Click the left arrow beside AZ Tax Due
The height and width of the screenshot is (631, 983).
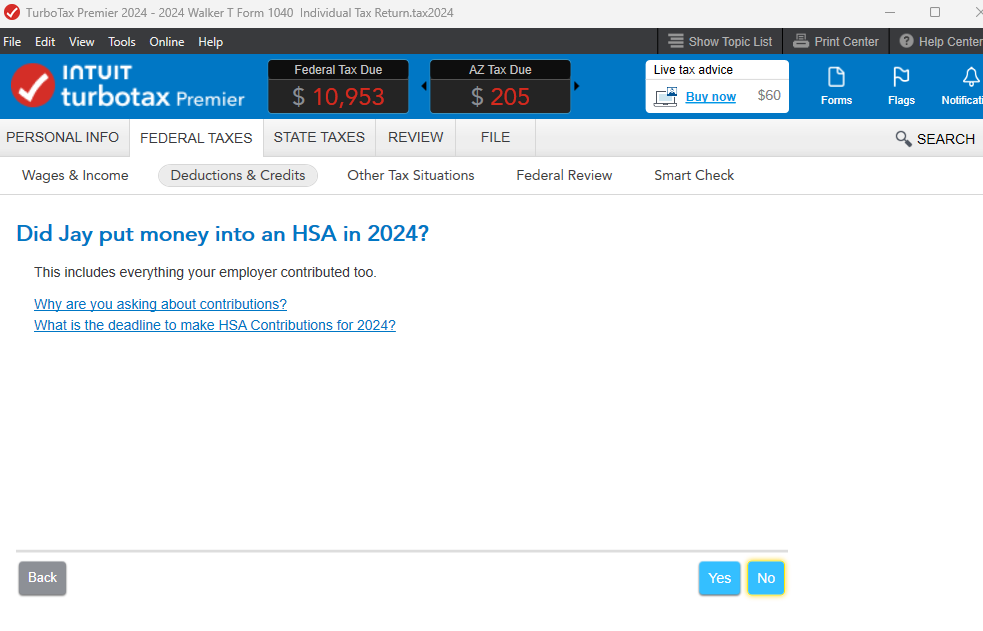424,86
